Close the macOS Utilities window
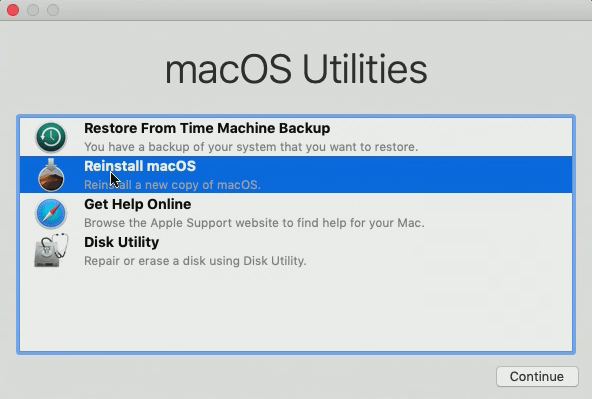 (13, 10)
